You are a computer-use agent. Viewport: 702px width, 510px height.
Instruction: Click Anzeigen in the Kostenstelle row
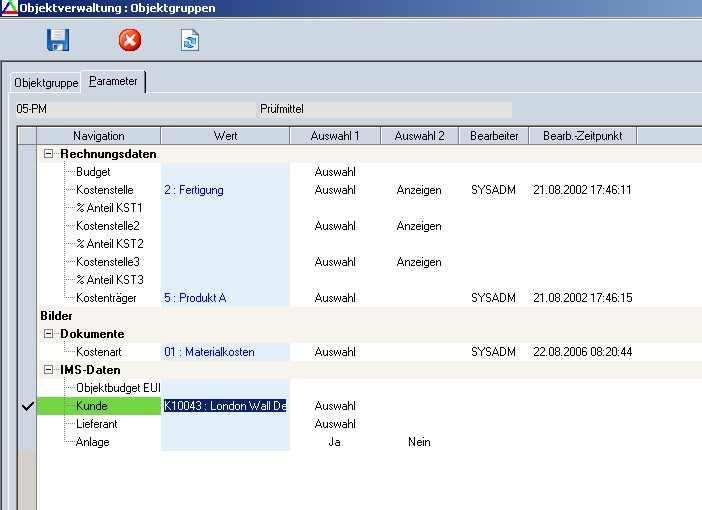pyautogui.click(x=419, y=190)
